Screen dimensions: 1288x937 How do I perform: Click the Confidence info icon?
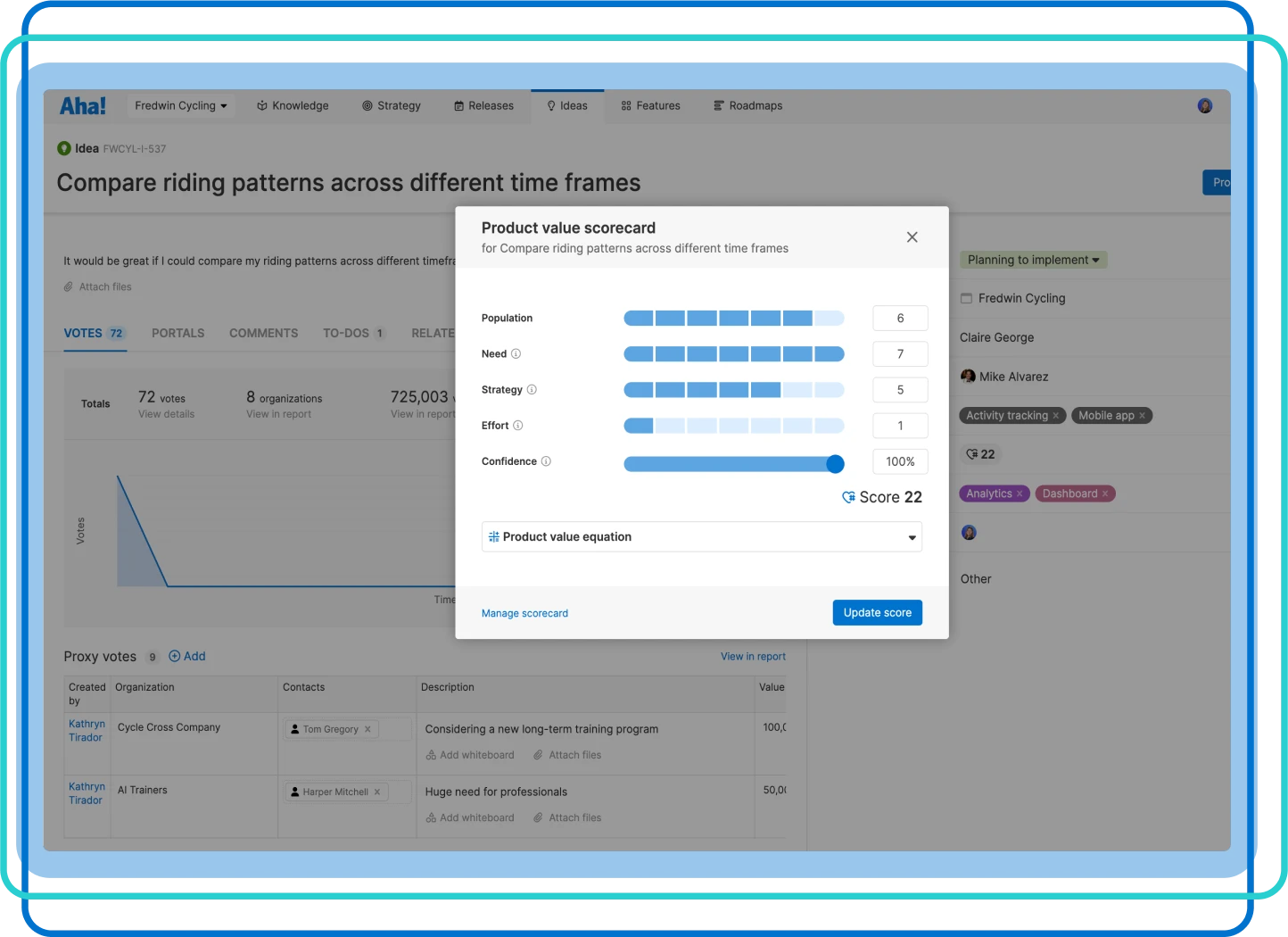546,461
